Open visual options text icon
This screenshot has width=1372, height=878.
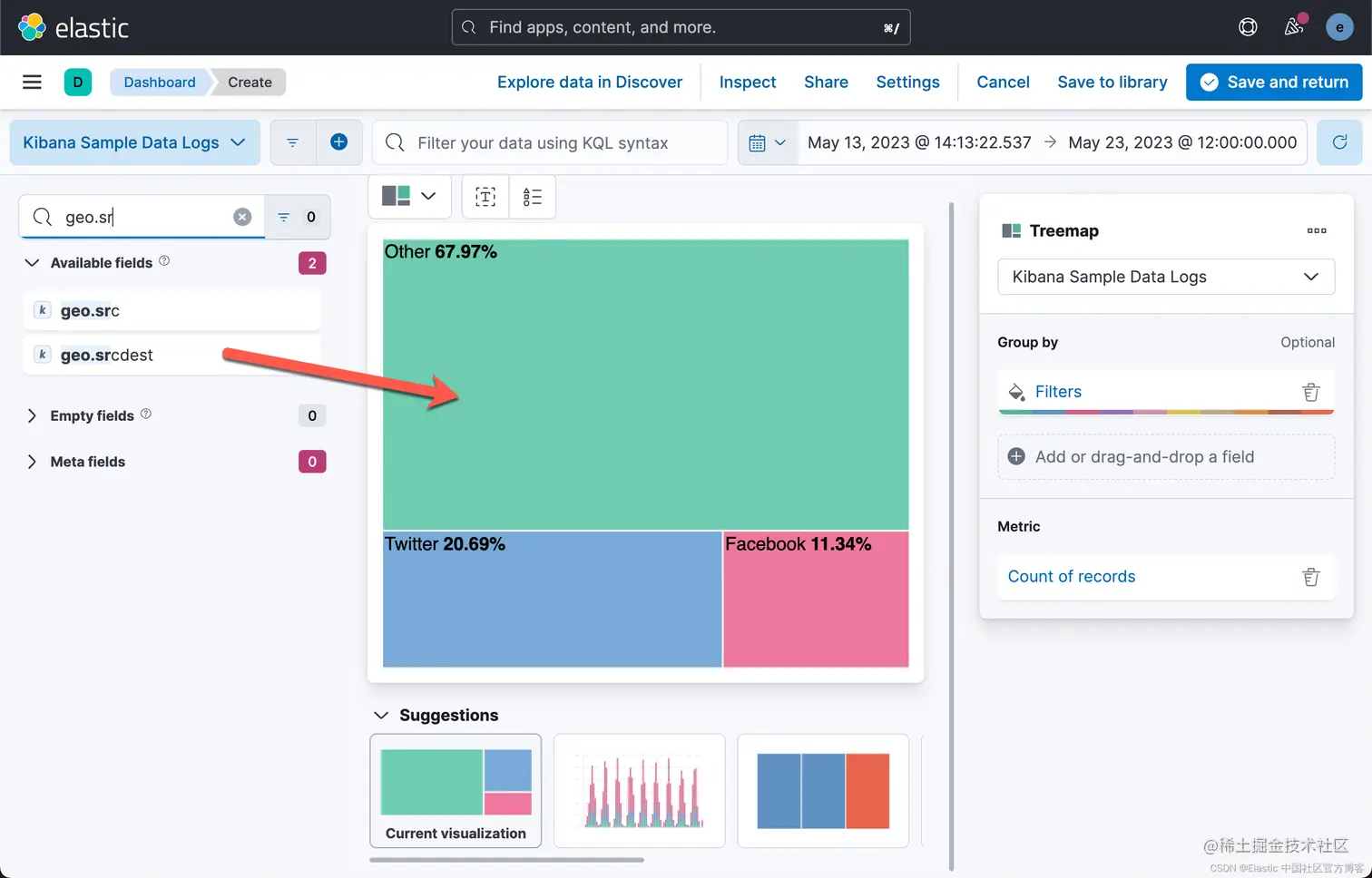[x=485, y=197]
